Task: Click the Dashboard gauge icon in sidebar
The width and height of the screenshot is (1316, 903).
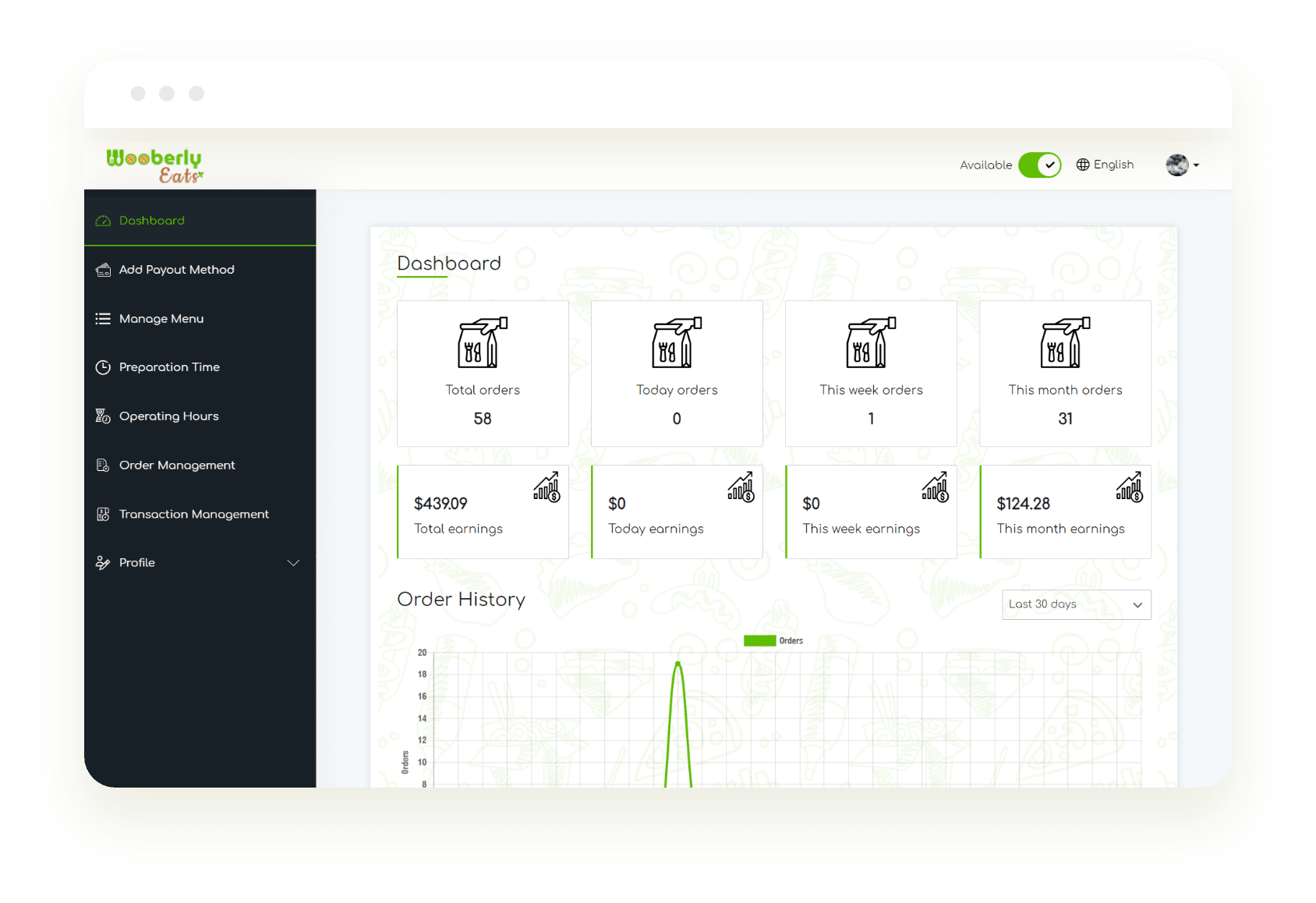Action: 103,221
